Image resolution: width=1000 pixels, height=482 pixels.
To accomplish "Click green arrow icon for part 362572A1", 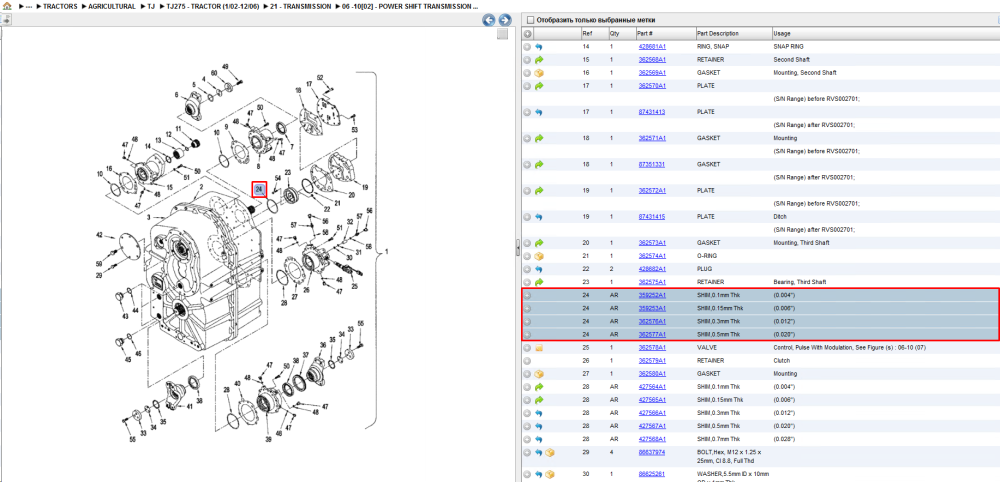I will (538, 191).
